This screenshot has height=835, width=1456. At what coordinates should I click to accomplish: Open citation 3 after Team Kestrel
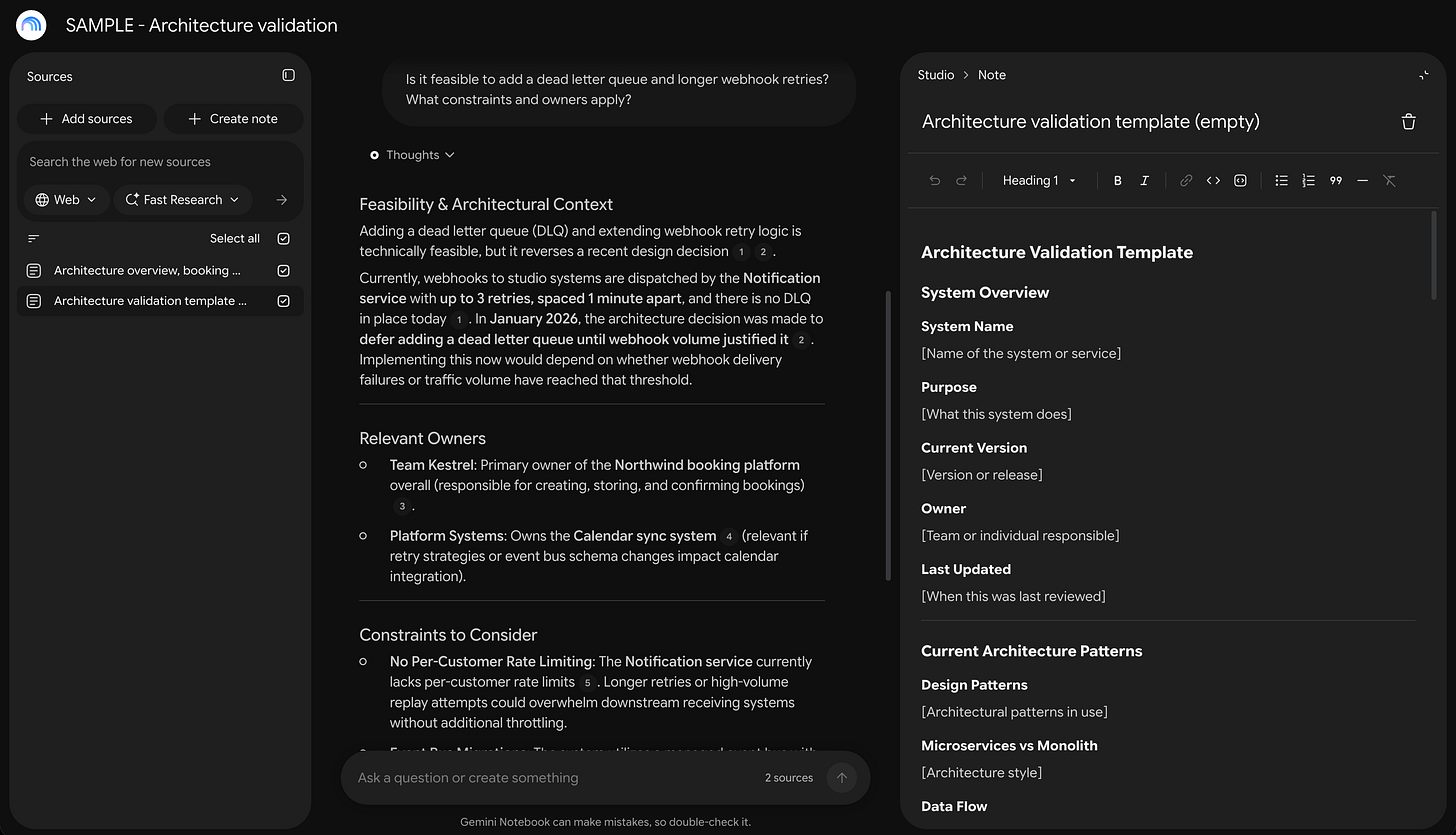[x=400, y=507]
